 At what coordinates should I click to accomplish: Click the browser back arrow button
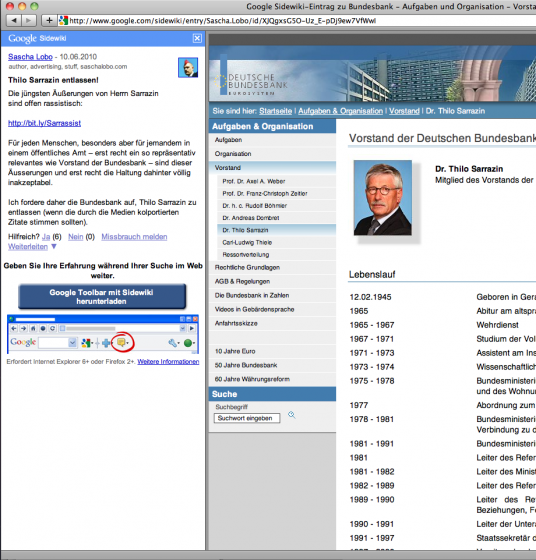(14, 20)
